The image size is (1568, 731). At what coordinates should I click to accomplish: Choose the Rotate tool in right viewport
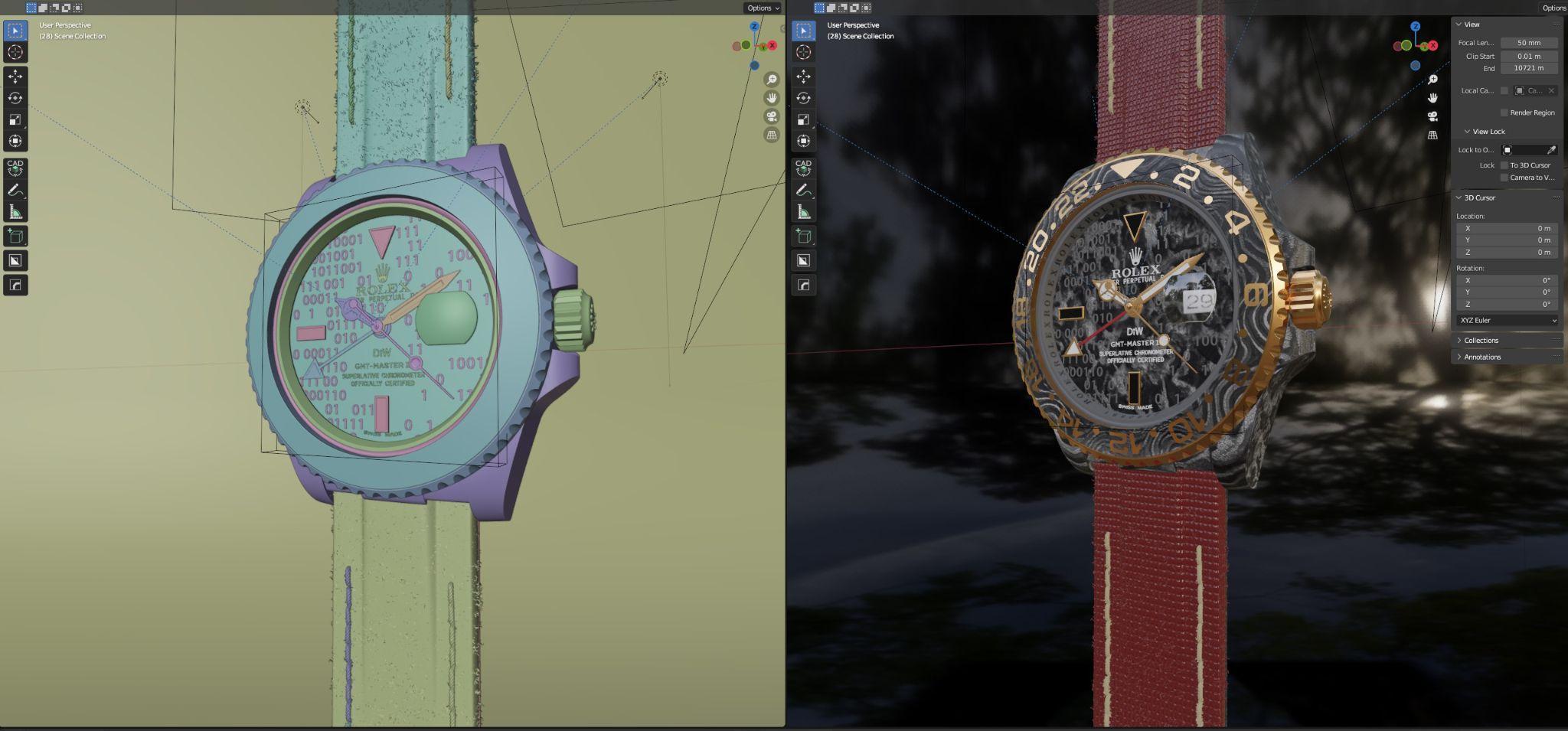(803, 98)
